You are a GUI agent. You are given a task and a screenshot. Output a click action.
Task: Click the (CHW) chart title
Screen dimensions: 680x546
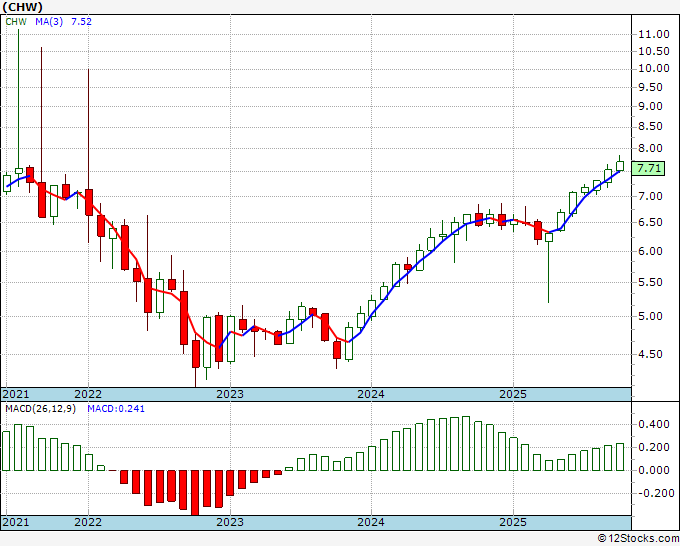23,7
